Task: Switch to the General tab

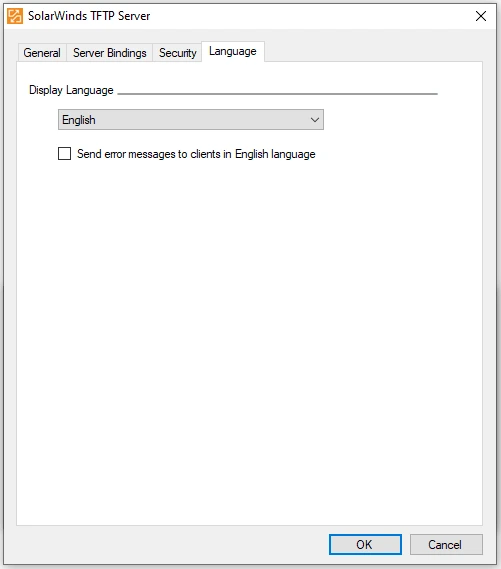Action: (42, 53)
